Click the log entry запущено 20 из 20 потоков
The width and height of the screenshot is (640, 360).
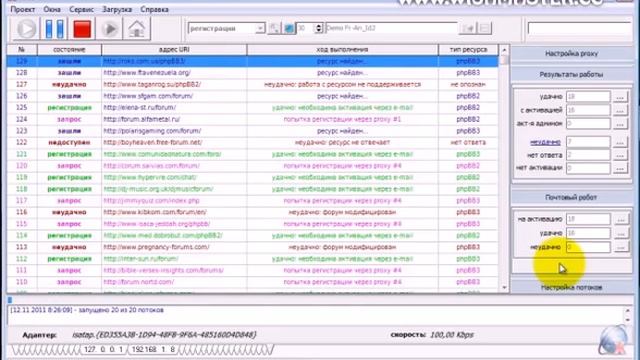(x=87, y=310)
